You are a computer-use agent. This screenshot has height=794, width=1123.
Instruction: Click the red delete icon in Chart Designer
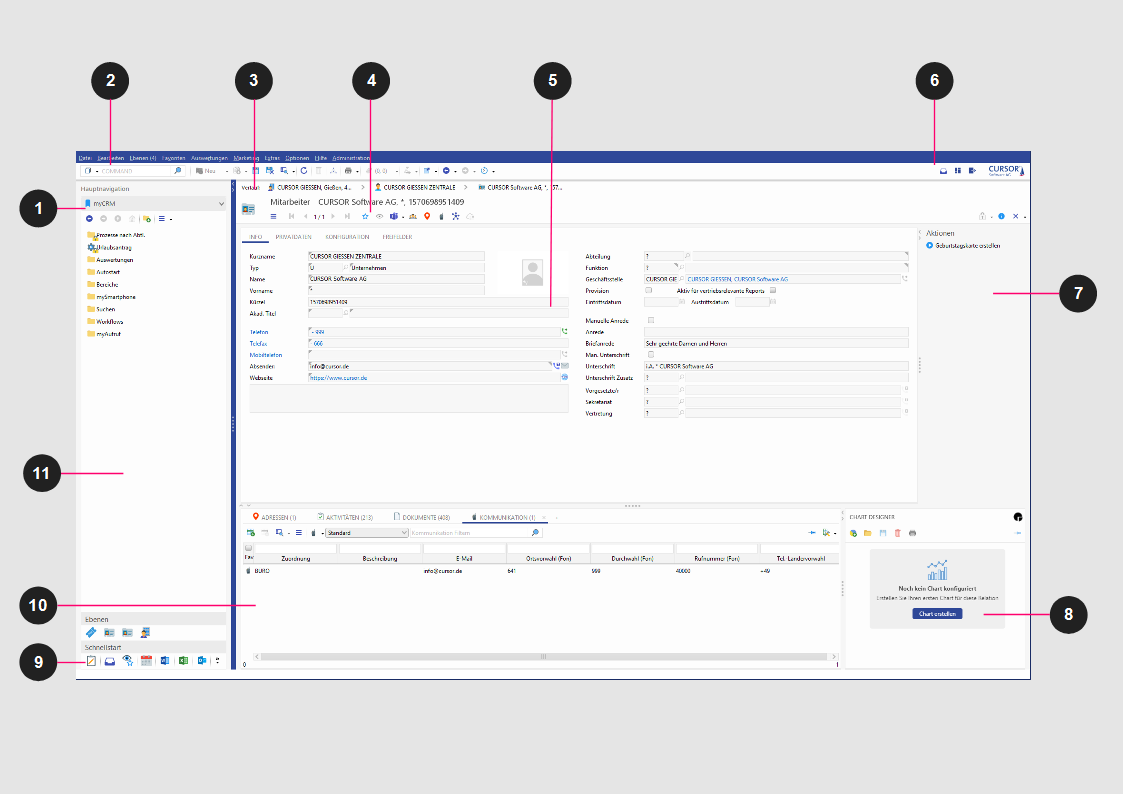897,533
